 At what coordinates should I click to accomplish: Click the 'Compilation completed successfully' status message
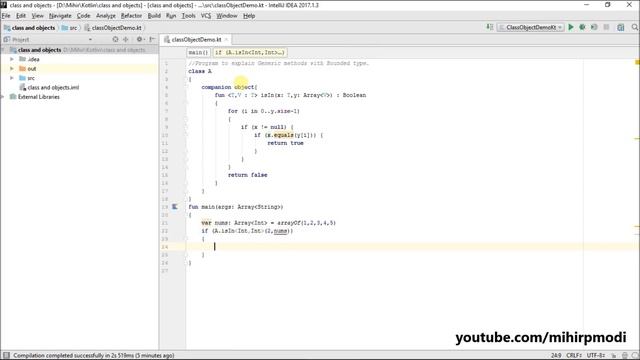pyautogui.click(x=94, y=356)
